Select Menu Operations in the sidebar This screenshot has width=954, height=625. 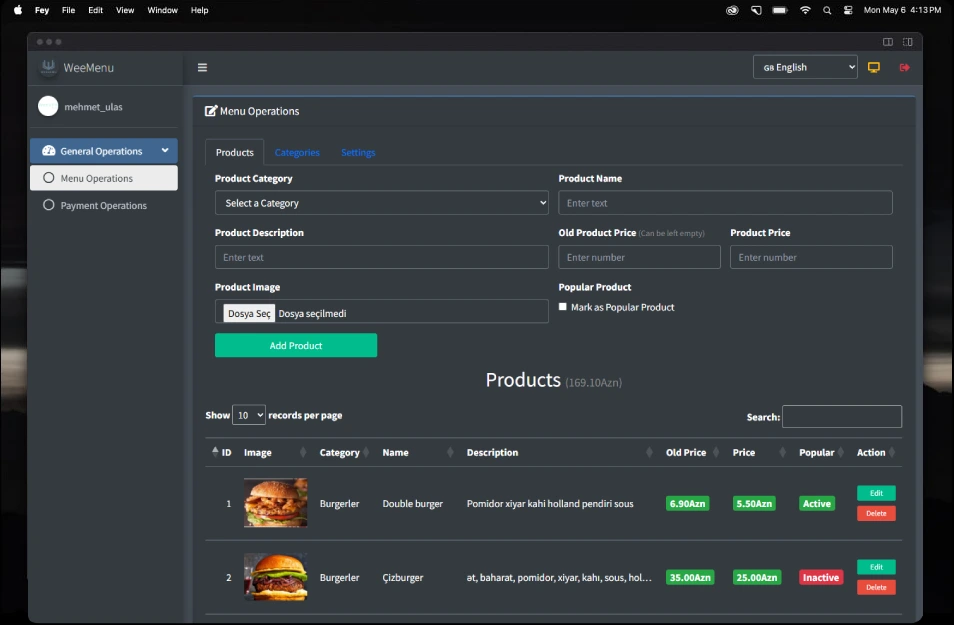point(104,178)
